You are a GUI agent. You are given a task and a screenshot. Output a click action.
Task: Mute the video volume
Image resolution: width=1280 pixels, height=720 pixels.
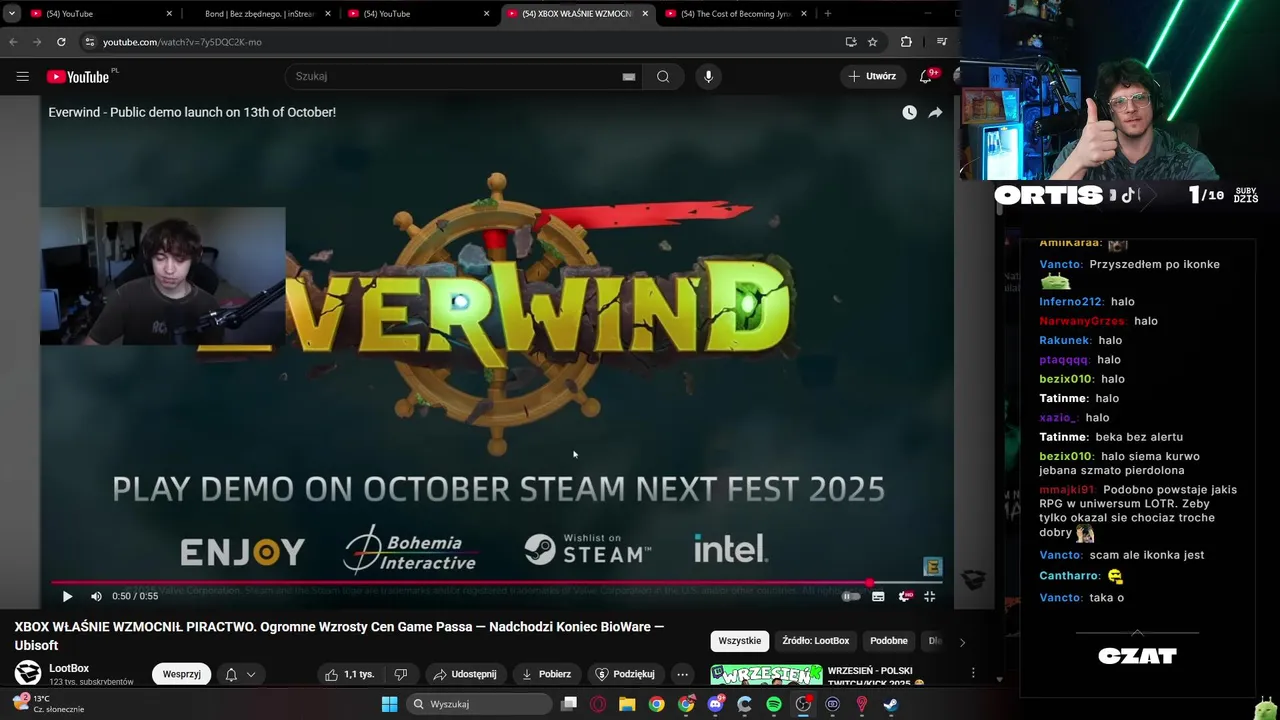pyautogui.click(x=96, y=596)
